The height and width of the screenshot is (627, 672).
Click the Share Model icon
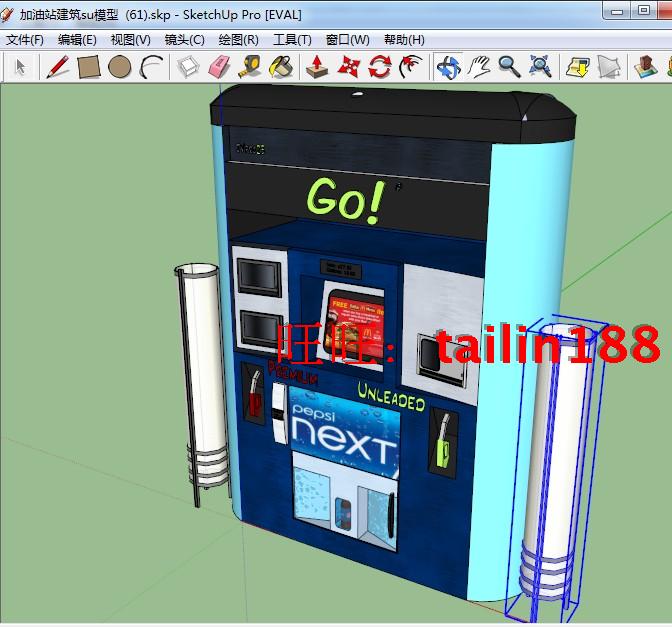[609, 67]
